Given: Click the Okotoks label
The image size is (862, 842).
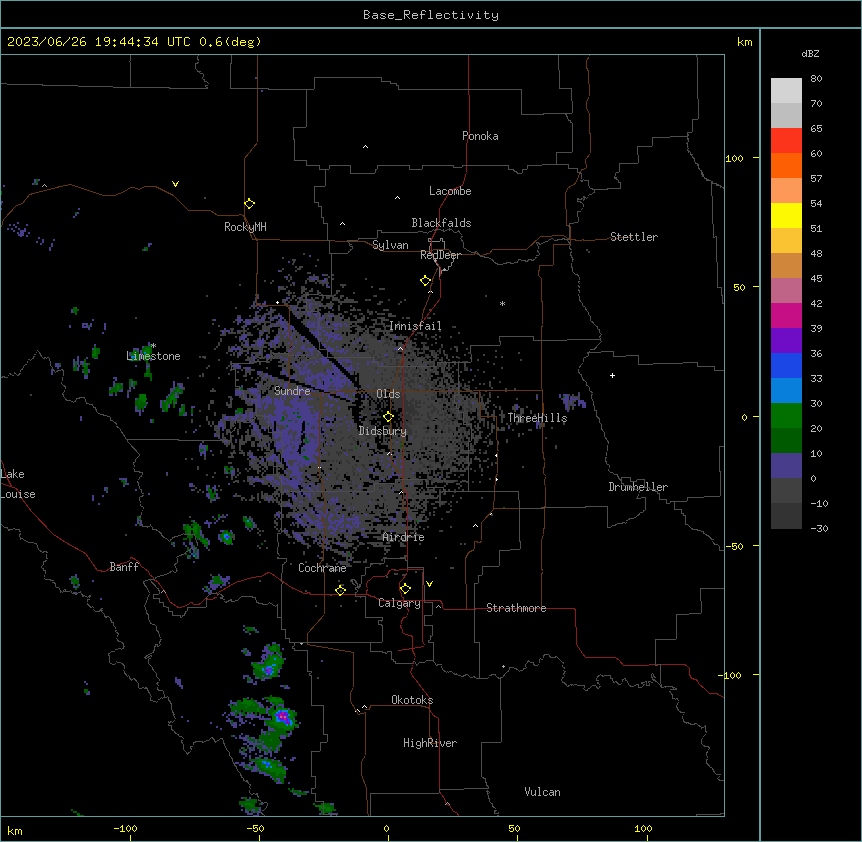Looking at the screenshot, I should [x=412, y=700].
